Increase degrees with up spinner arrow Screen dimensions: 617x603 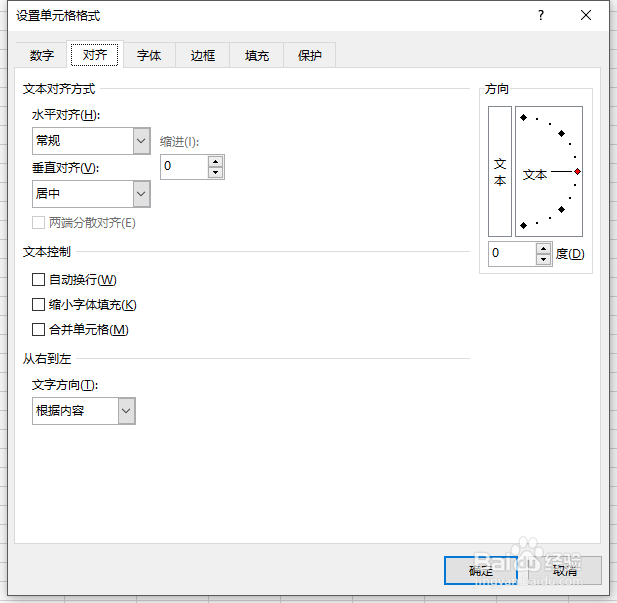pyautogui.click(x=543, y=248)
